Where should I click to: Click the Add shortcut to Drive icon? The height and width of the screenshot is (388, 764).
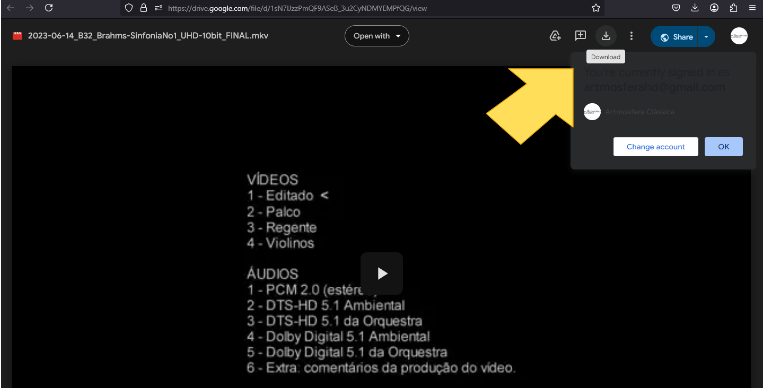555,36
